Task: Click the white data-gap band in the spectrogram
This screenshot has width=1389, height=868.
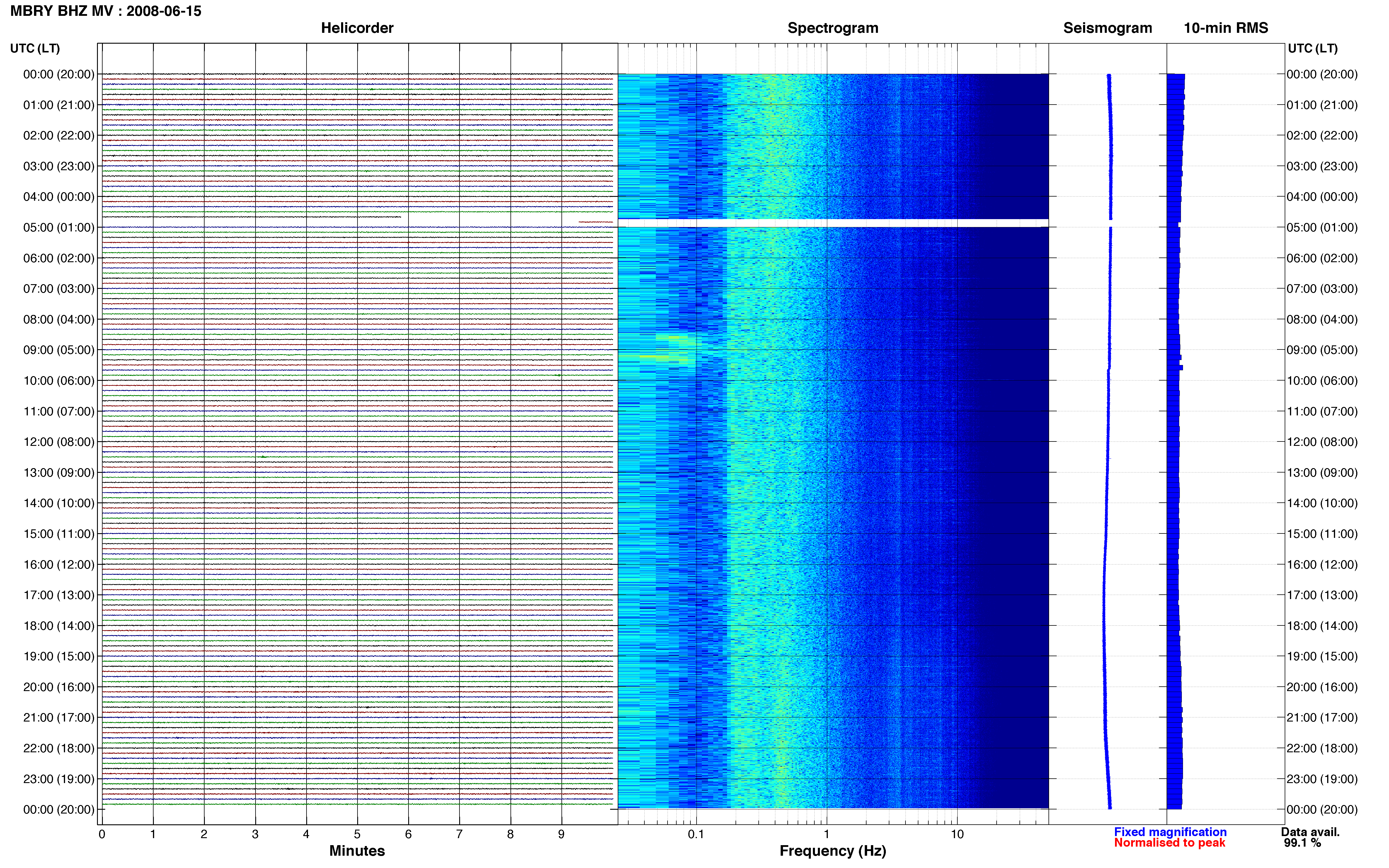Action: tap(833, 223)
